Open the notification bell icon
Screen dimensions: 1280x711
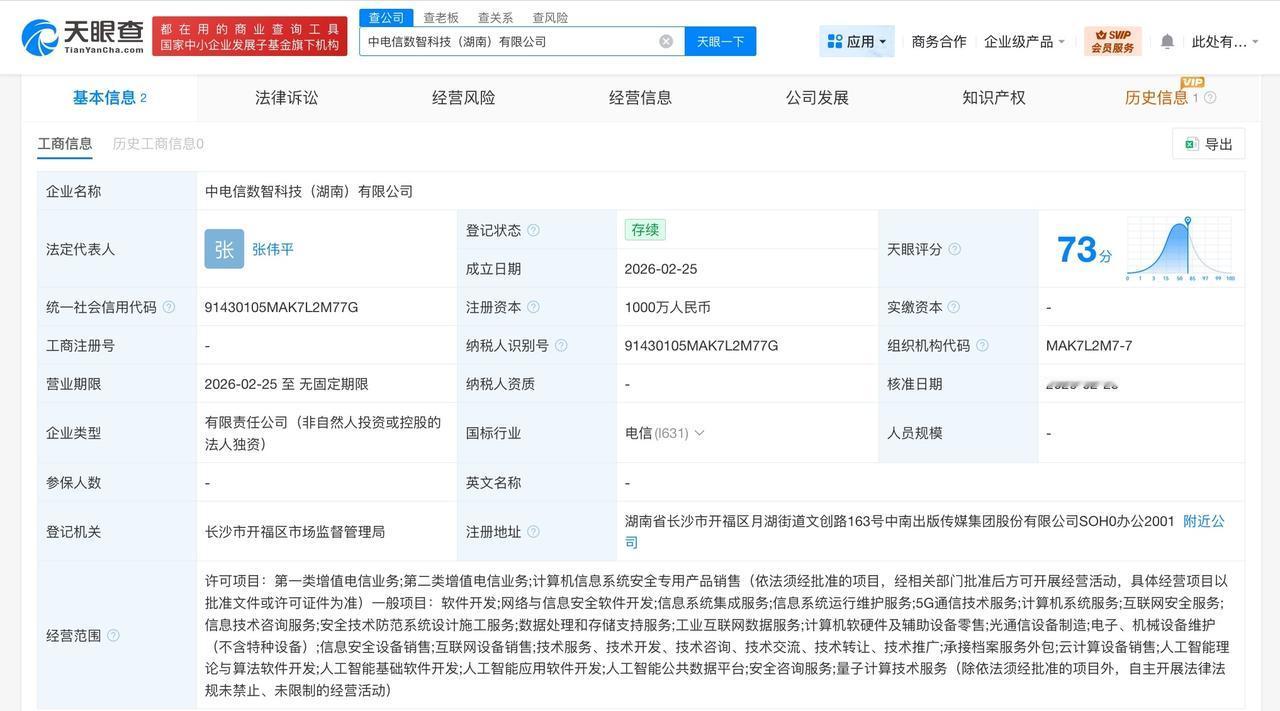[x=1166, y=40]
